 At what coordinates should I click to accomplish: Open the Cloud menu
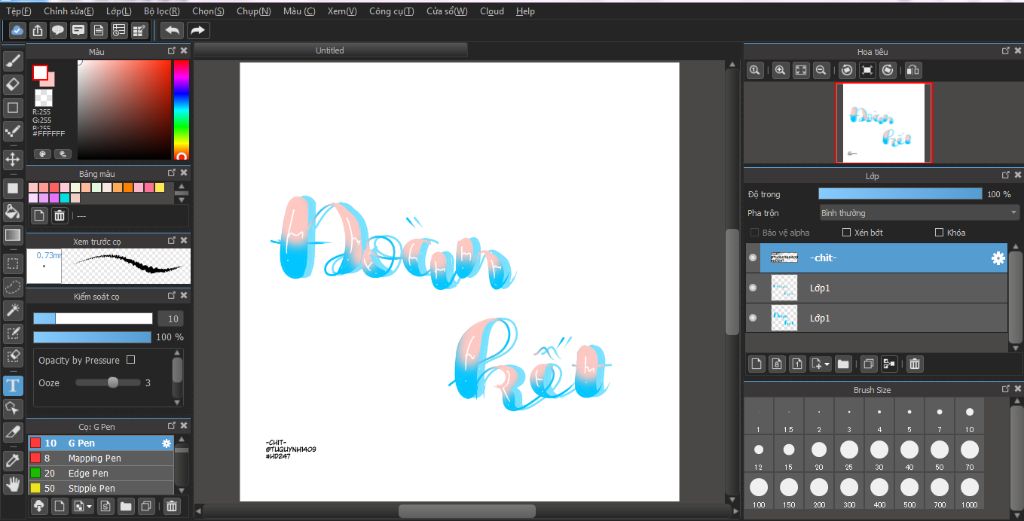pyautogui.click(x=492, y=11)
